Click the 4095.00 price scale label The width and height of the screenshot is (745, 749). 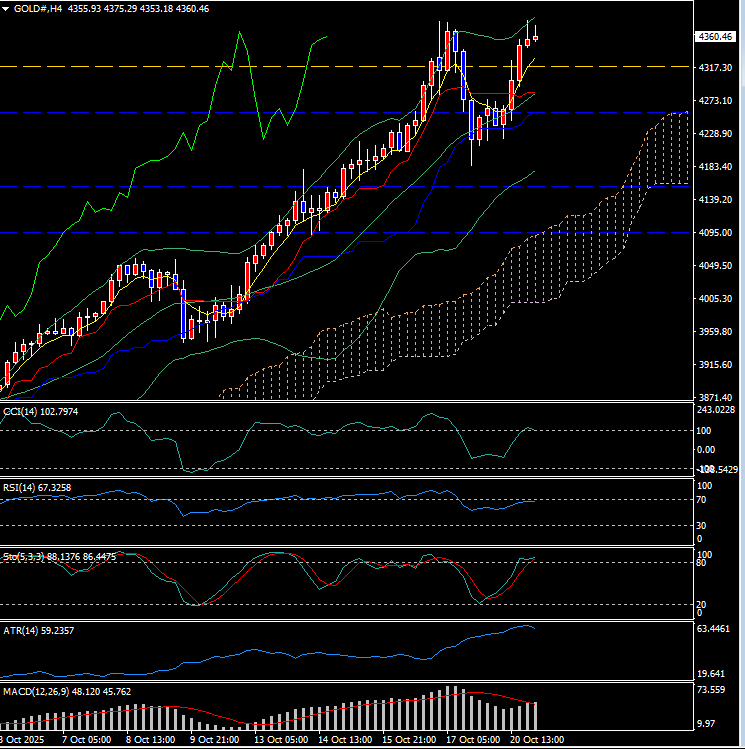tap(715, 233)
